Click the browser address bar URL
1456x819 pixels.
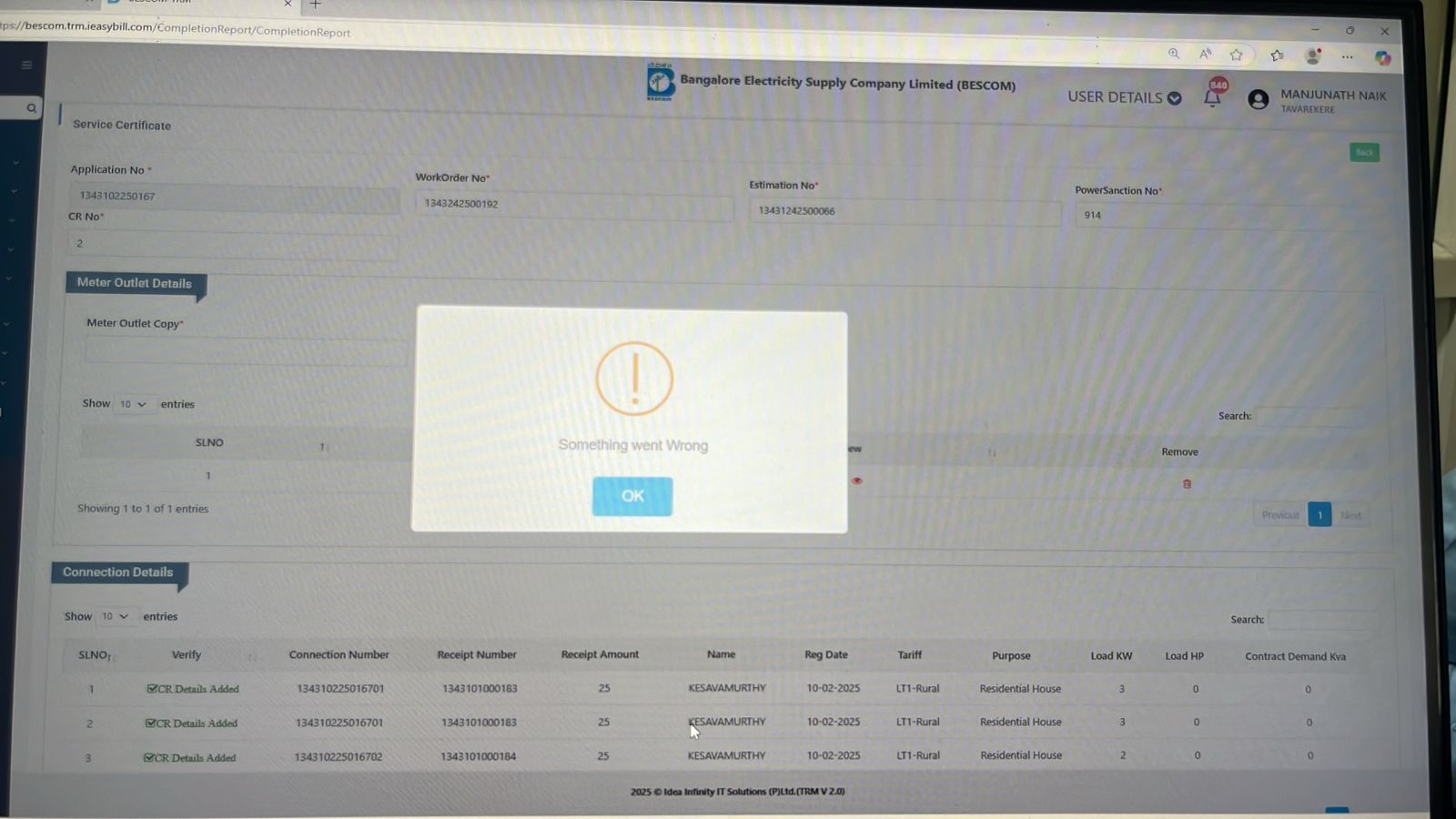(176, 28)
